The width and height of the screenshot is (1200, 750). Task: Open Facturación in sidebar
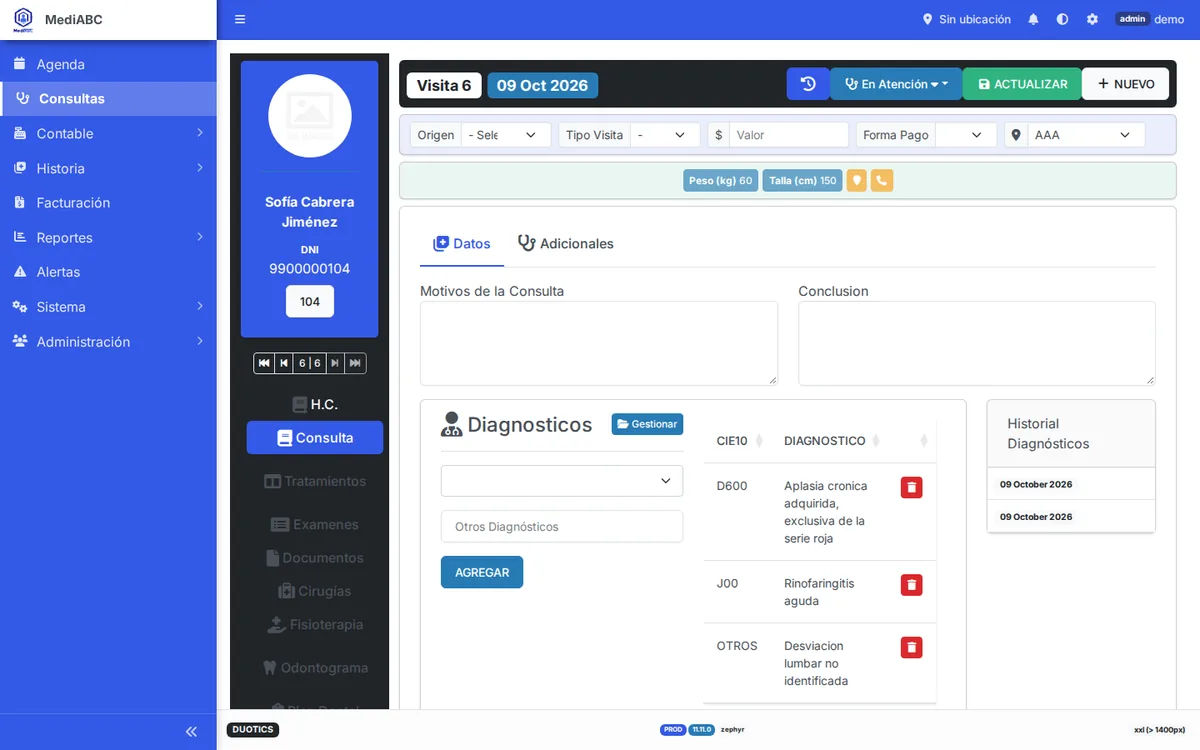point(108,203)
